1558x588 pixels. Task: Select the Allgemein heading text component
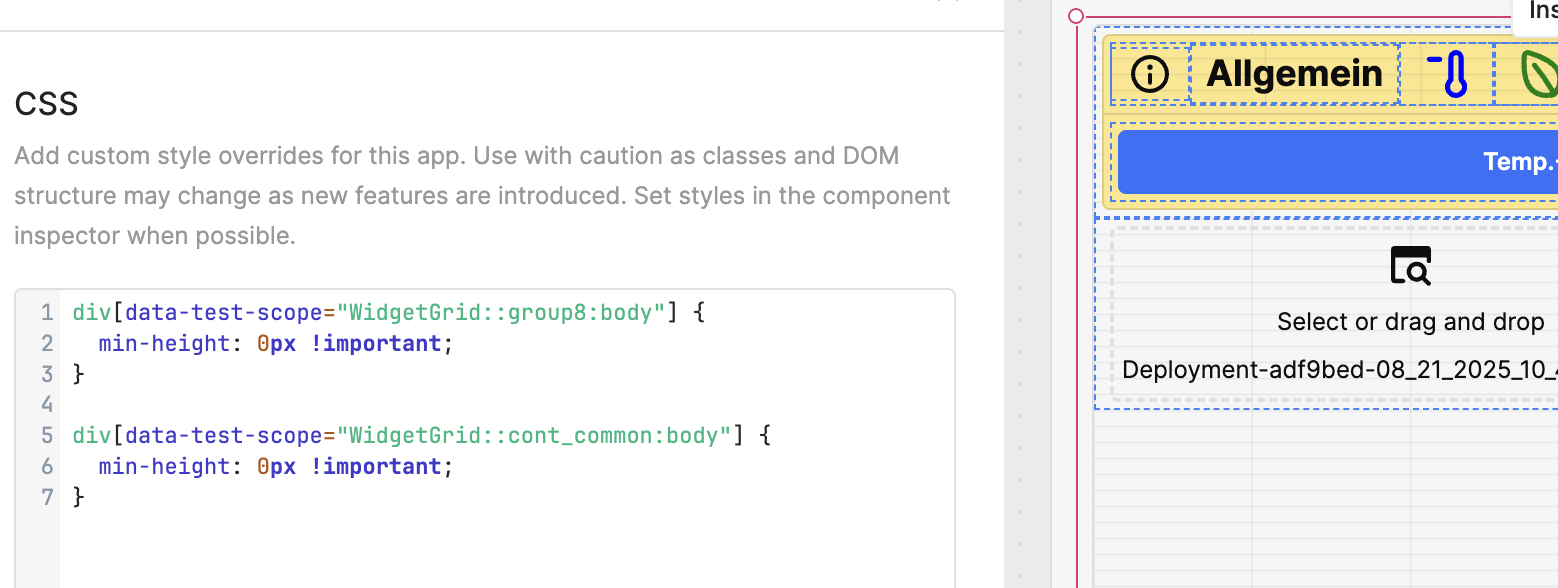1294,74
